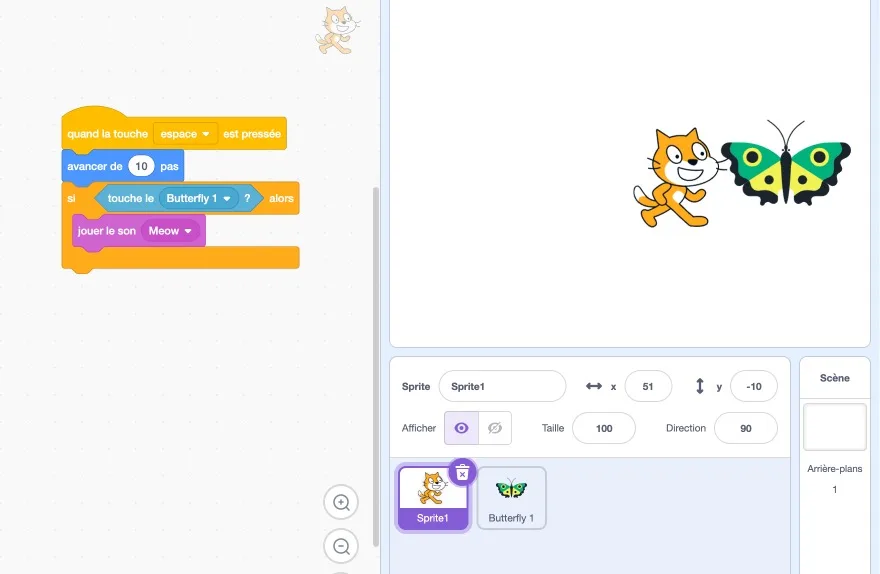Hide the sprite with the crossed-eye icon
The image size is (880, 574).
pyautogui.click(x=494, y=428)
